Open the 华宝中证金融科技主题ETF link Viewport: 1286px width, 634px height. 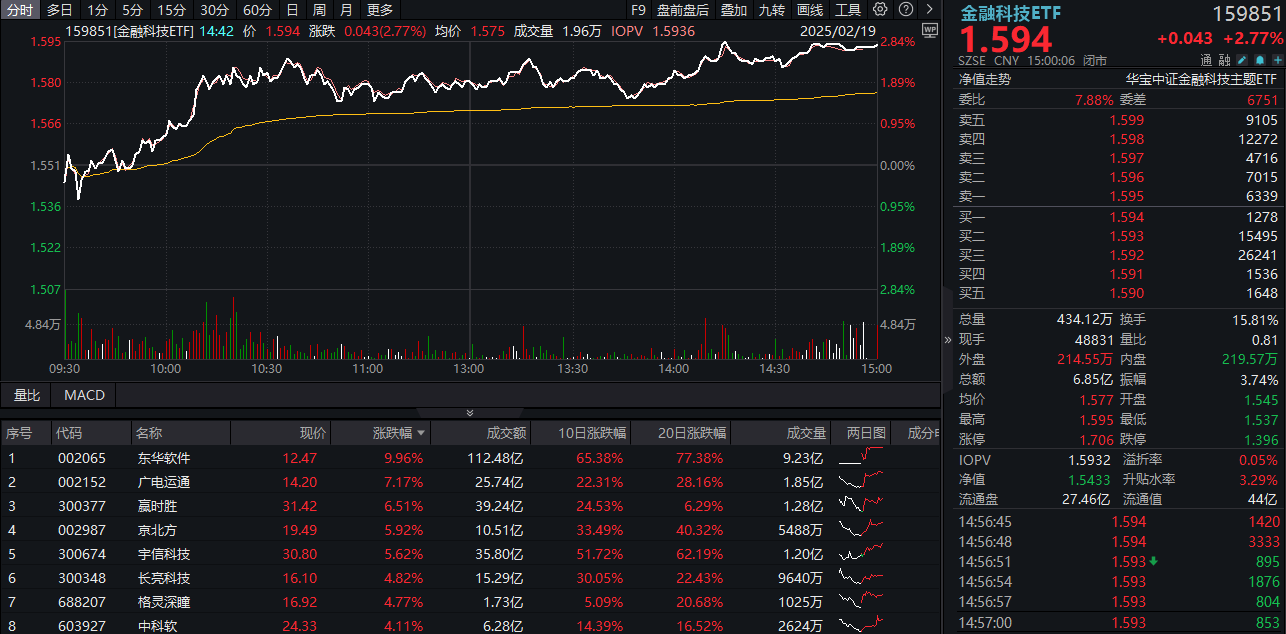[1202, 79]
